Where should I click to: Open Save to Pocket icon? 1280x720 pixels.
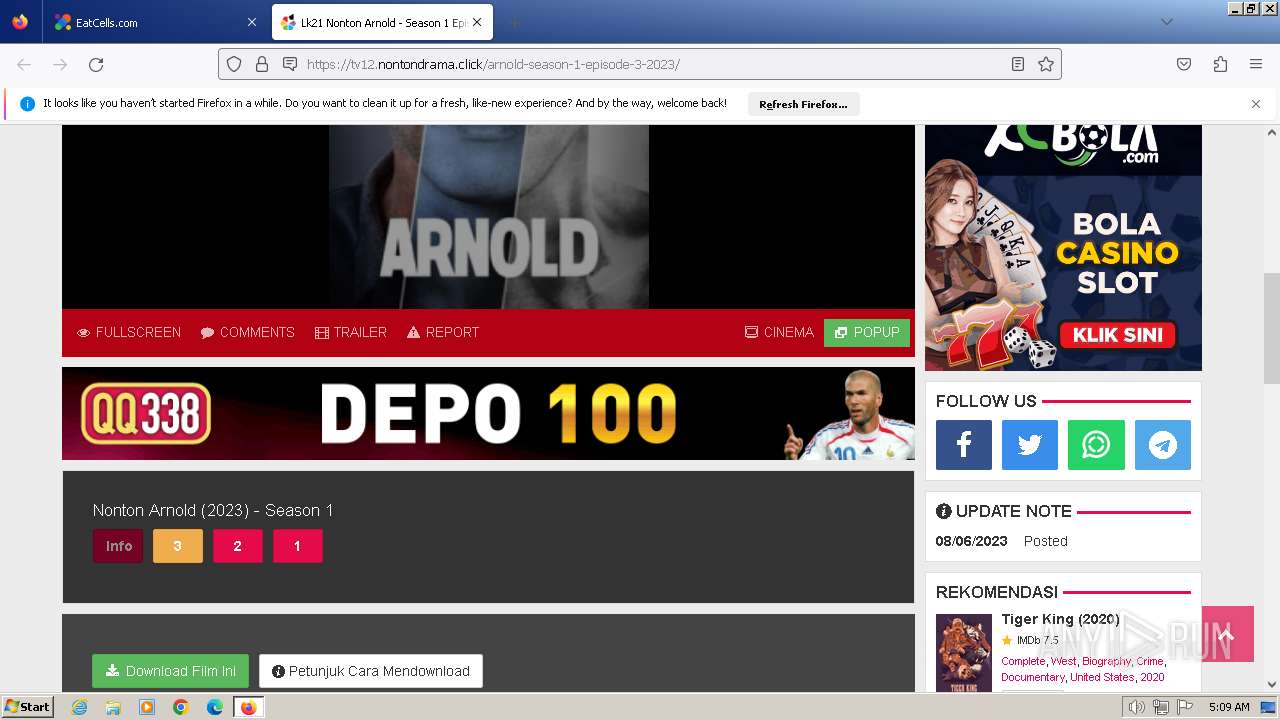(x=1184, y=64)
